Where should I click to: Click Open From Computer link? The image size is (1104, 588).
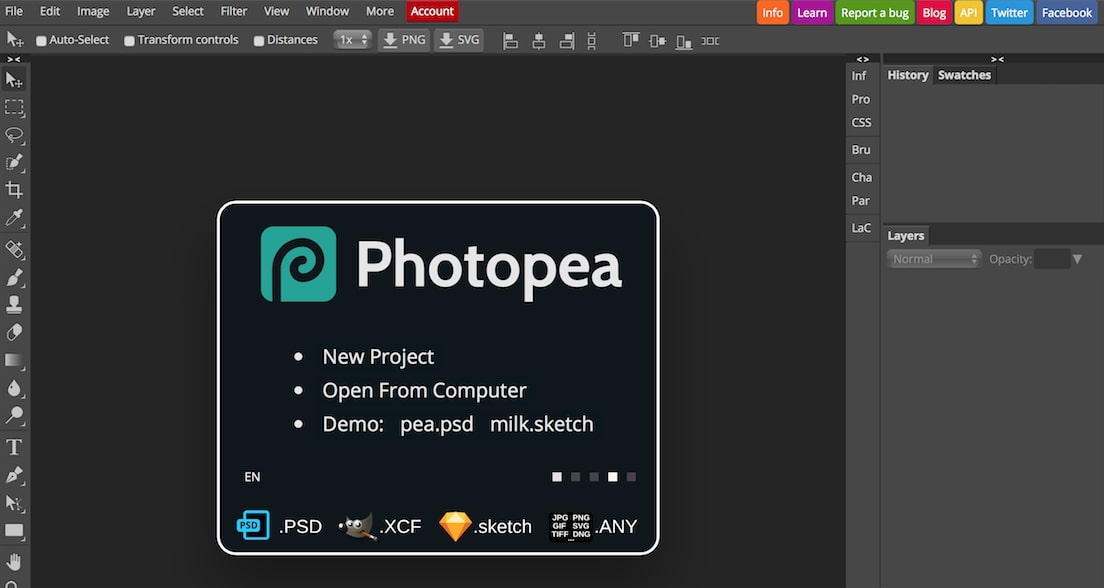coord(425,390)
